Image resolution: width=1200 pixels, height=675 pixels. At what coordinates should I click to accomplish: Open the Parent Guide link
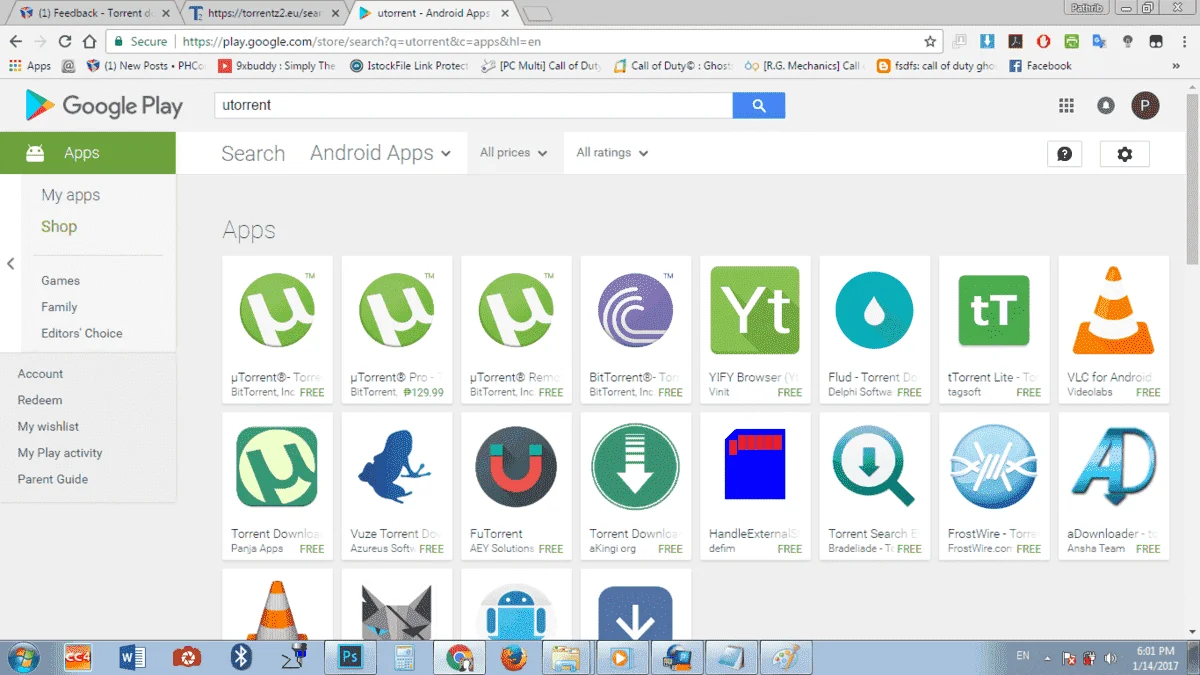[x=53, y=479]
